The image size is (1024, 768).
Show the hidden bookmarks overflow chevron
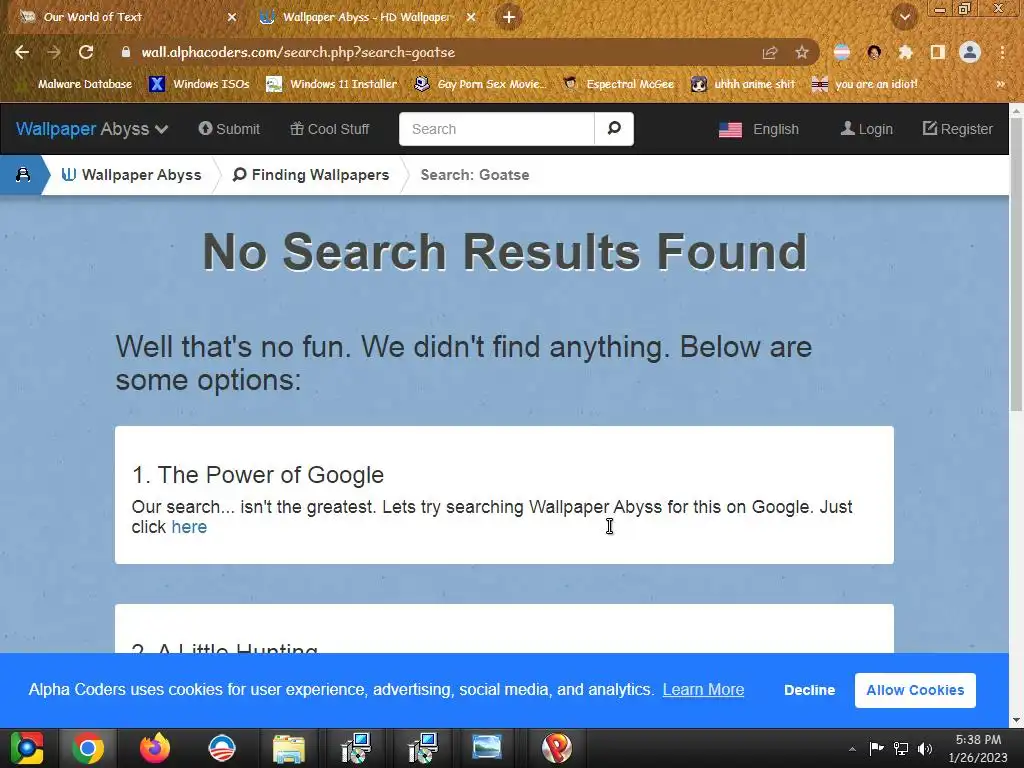pos(1000,84)
